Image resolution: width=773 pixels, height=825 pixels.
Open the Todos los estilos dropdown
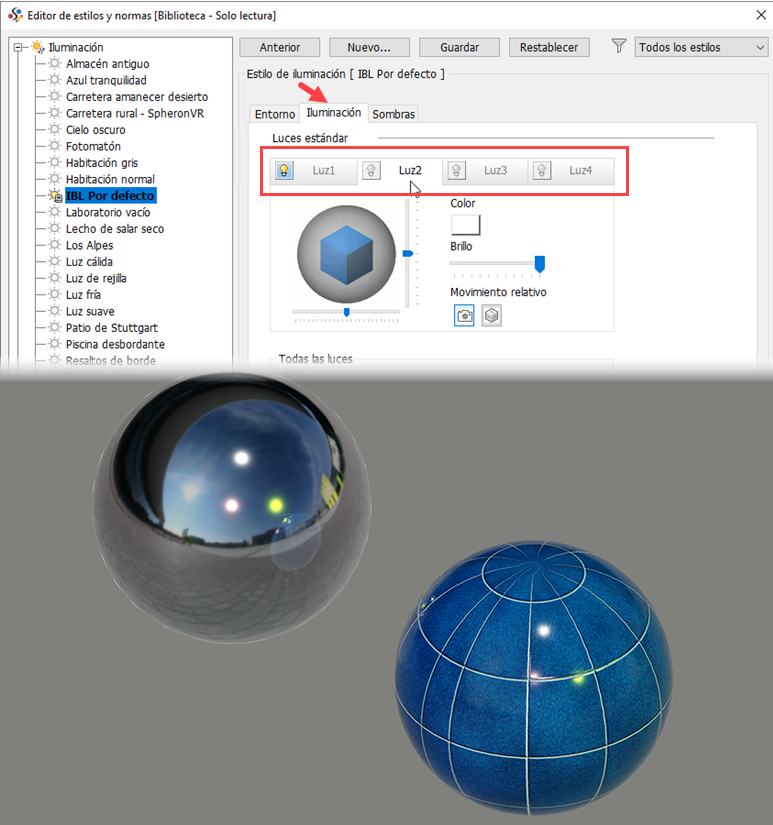point(701,47)
